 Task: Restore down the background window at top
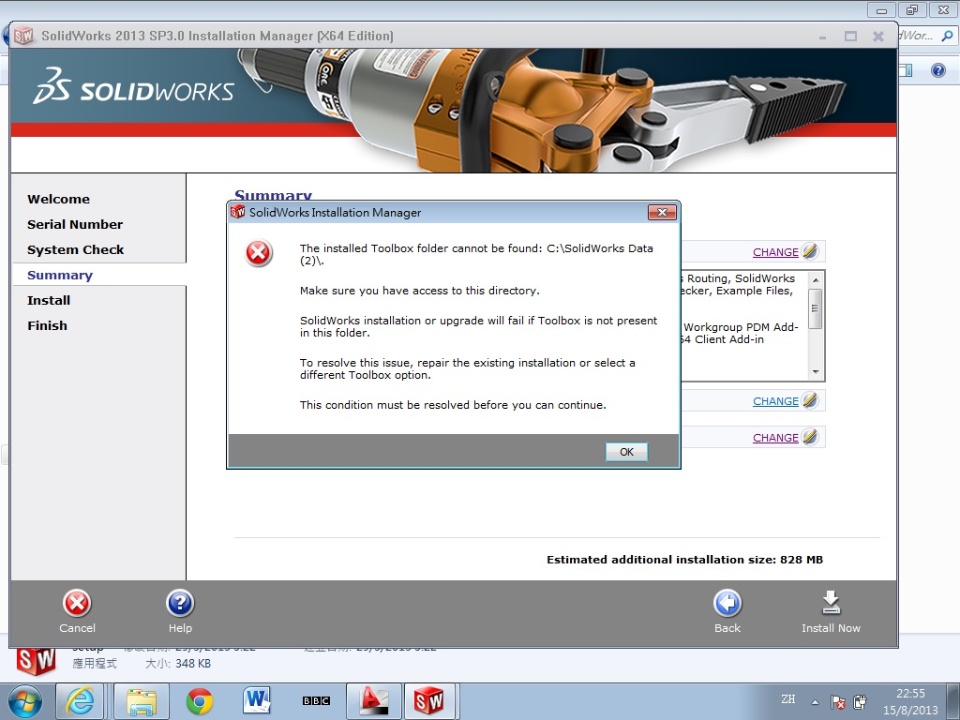pos(912,10)
